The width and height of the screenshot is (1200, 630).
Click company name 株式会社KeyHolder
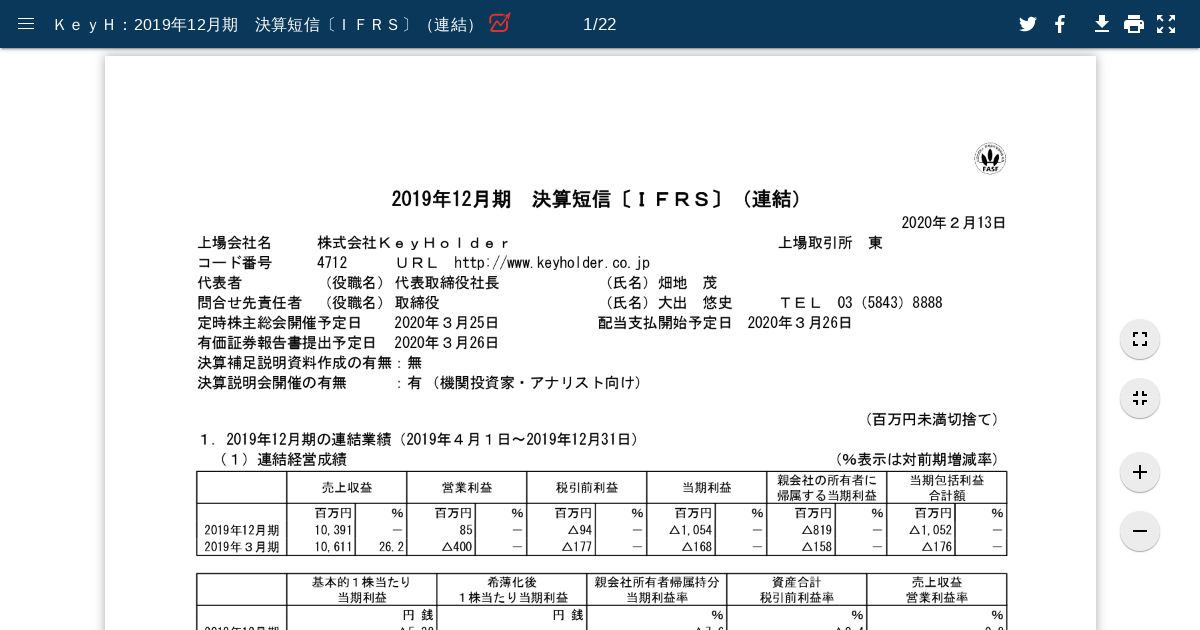pos(414,243)
